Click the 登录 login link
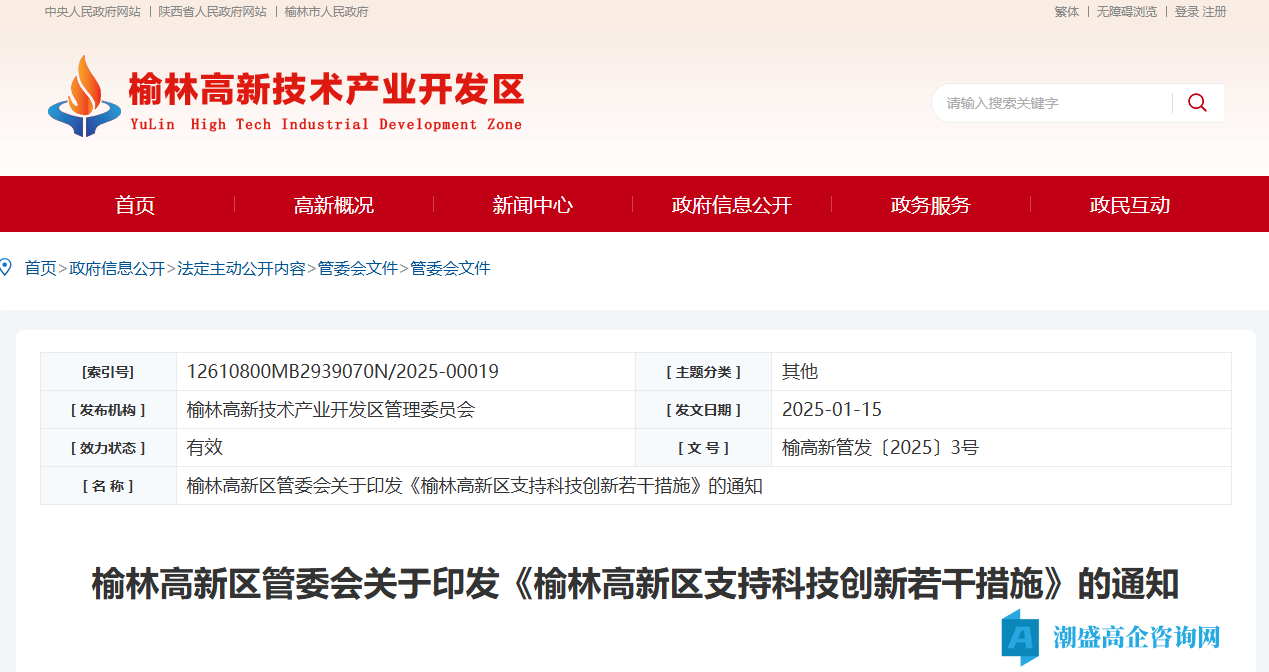The height and width of the screenshot is (672, 1269). click(1186, 12)
